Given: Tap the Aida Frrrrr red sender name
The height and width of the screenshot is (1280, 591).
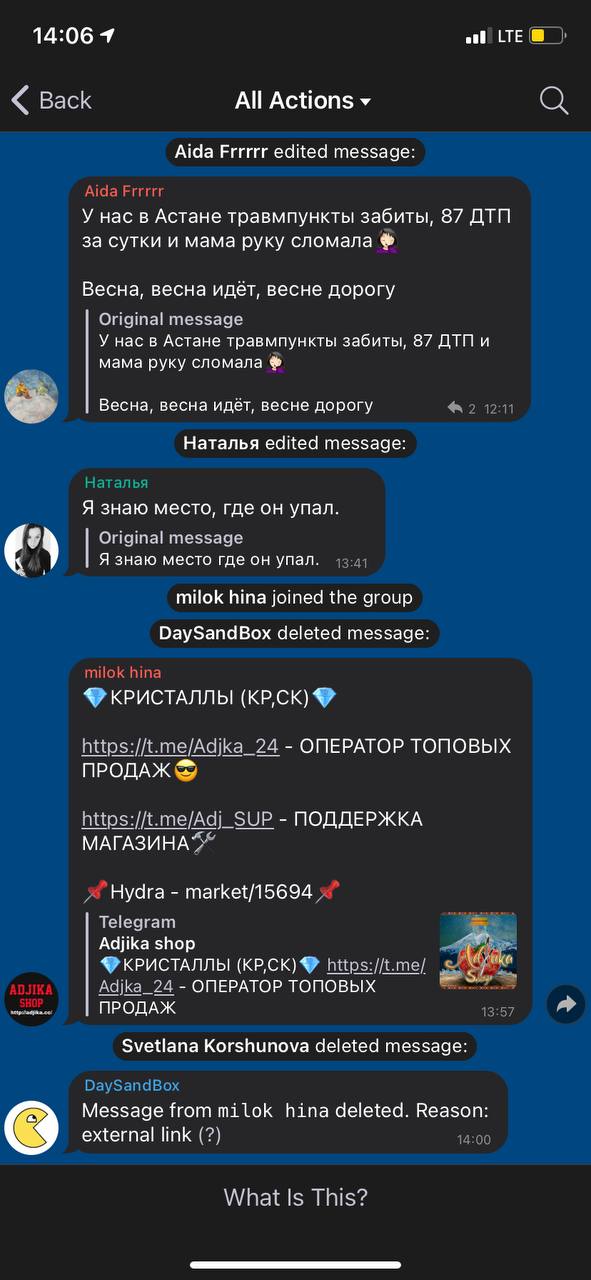Looking at the screenshot, I should (x=124, y=191).
